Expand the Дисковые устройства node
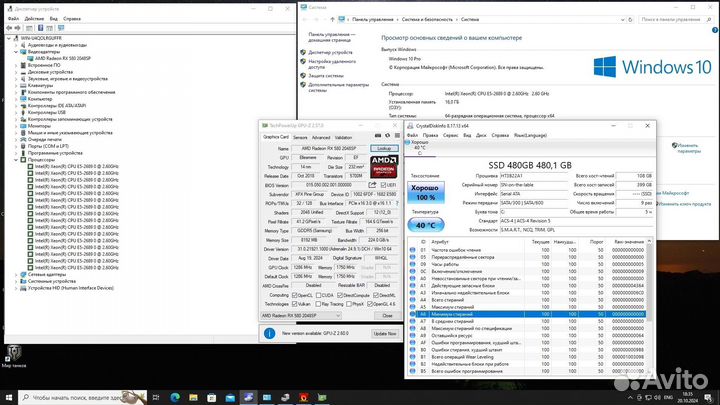 pos(16,72)
